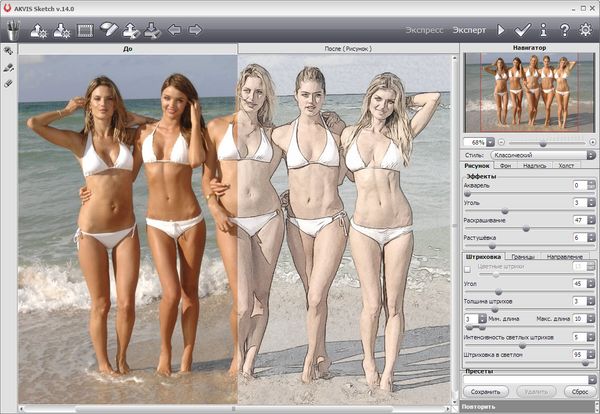Screen dimensions: 600x414
Task: Open preferences with the gear icon
Action: (x=585, y=30)
